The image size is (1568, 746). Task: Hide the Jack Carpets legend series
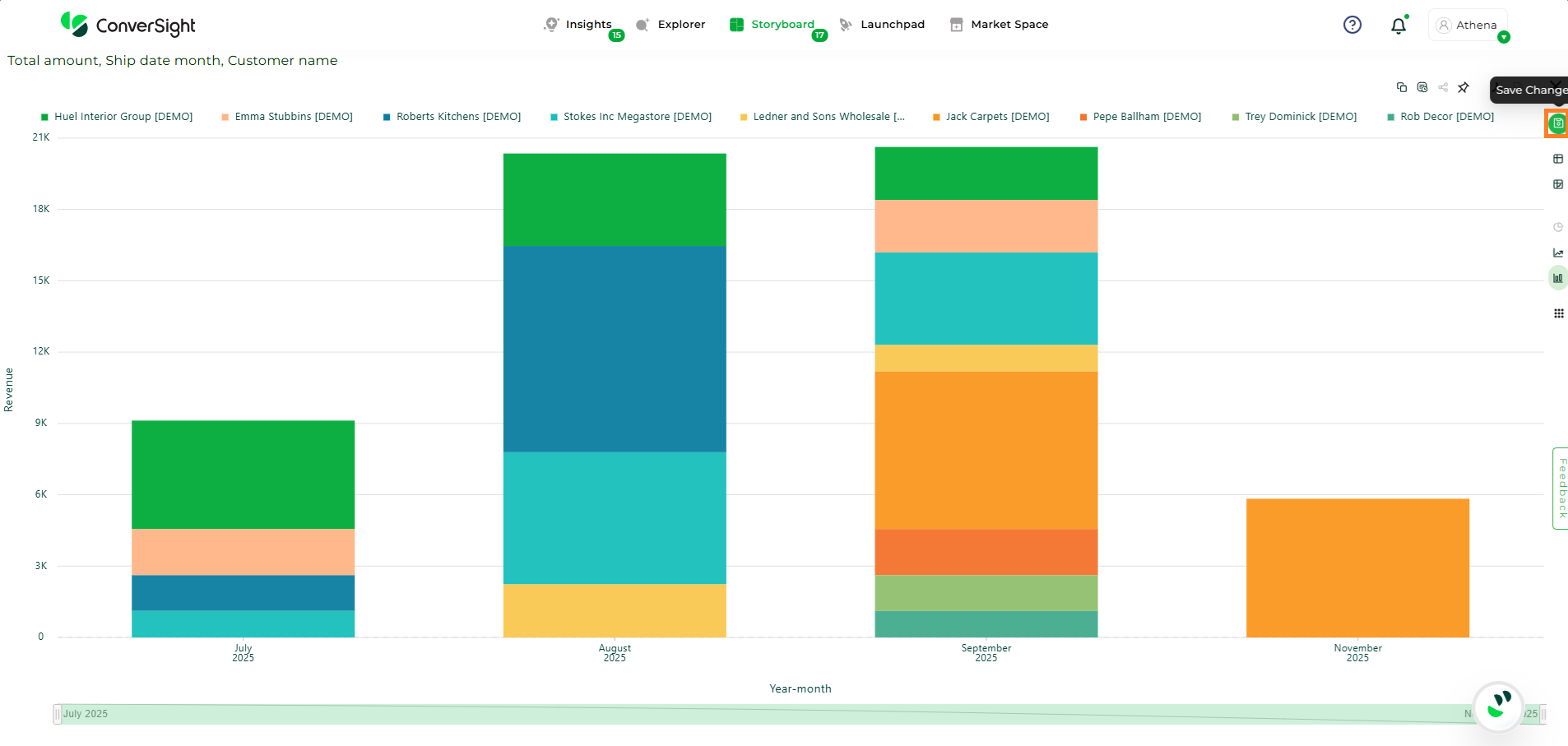click(990, 117)
